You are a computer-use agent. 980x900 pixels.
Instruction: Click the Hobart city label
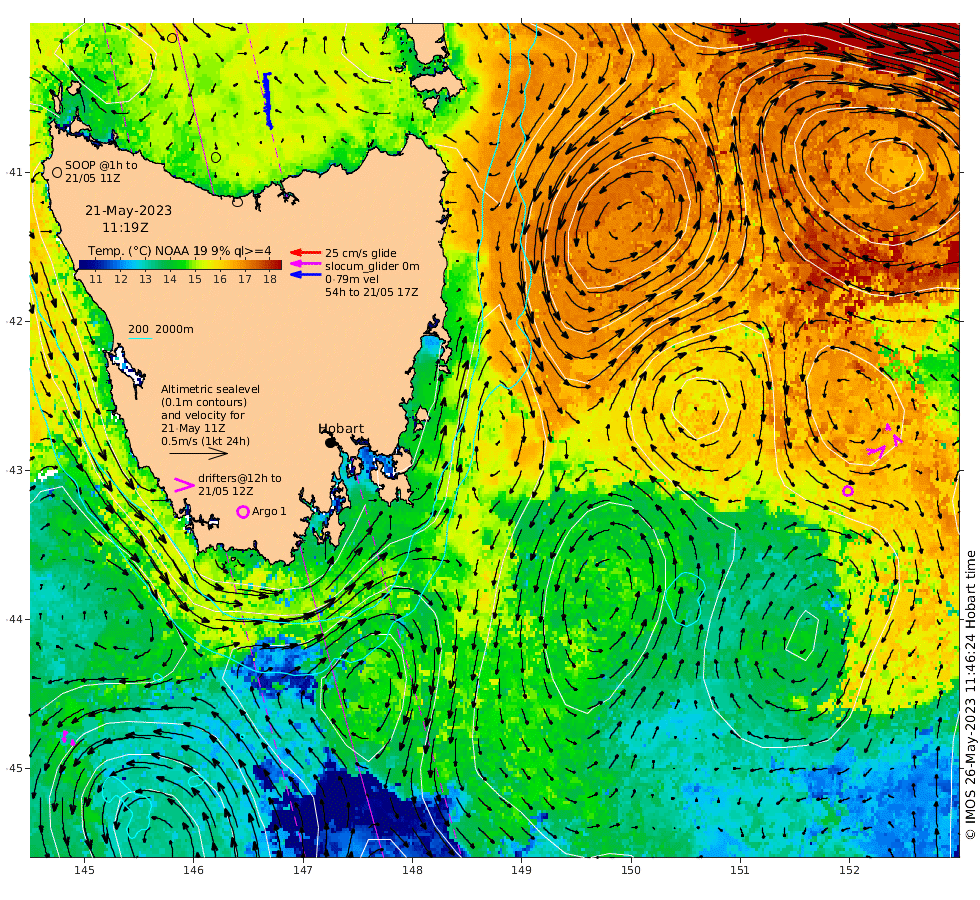[341, 429]
